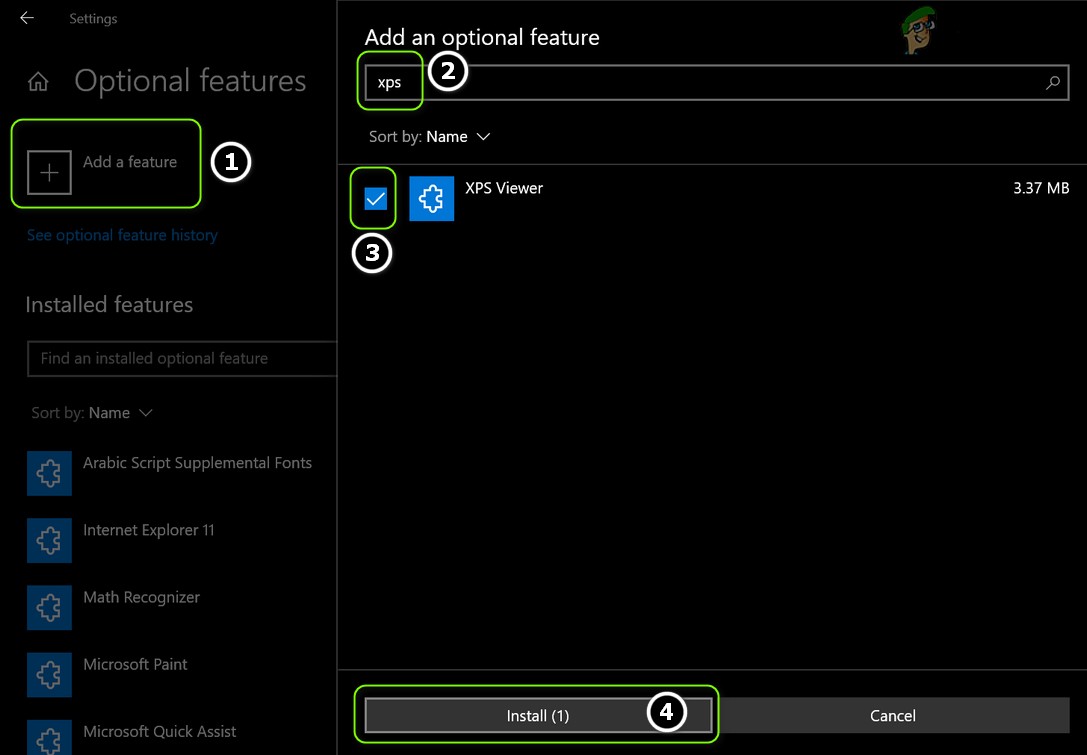This screenshot has height=755, width=1087.
Task: Expand the Sort by menu under installed features
Action: pos(93,412)
